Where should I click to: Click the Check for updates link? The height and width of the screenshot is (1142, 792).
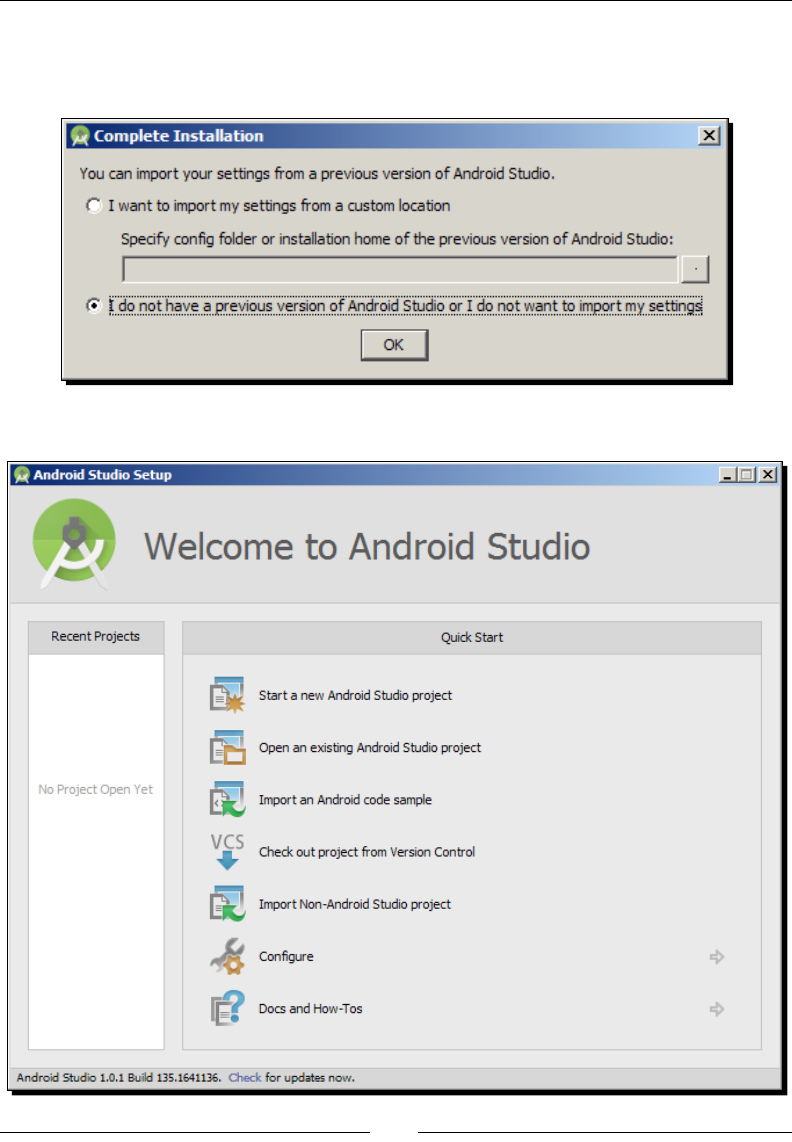244,1077
